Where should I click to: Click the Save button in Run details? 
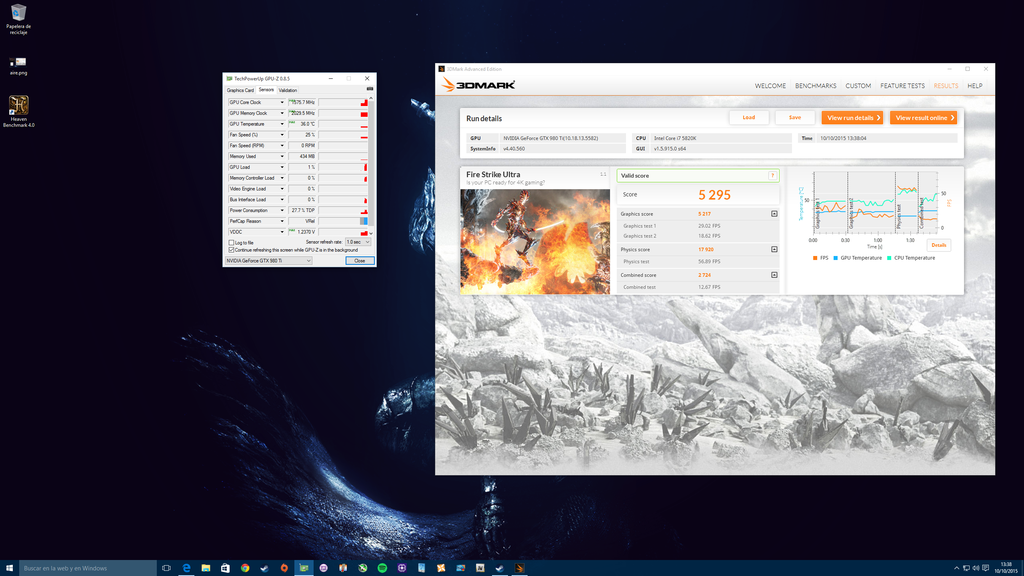tap(795, 118)
